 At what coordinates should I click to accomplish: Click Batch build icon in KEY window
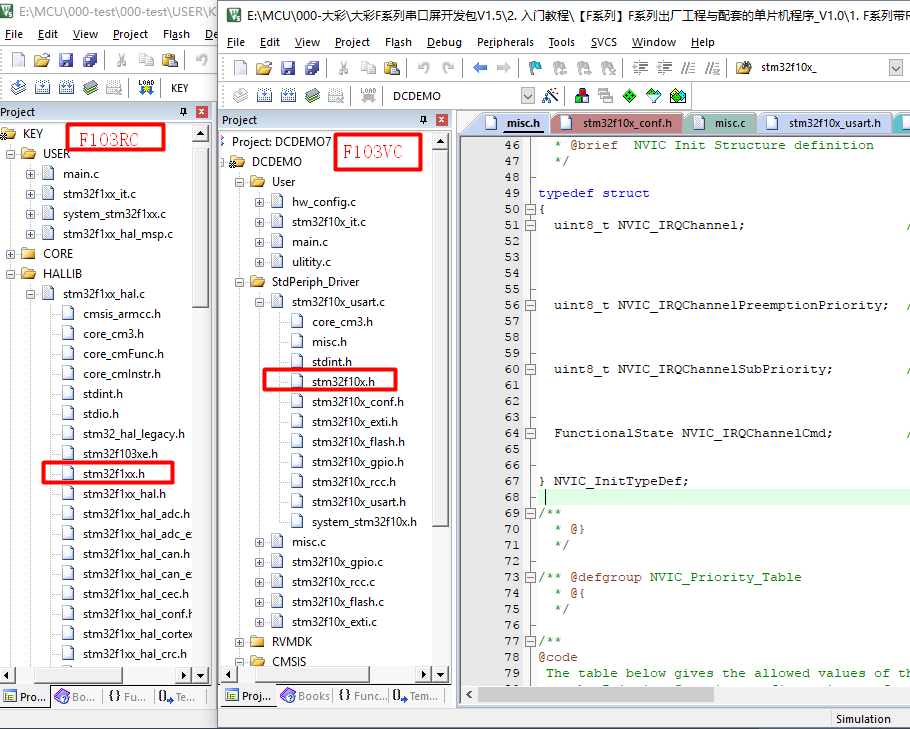(x=91, y=88)
